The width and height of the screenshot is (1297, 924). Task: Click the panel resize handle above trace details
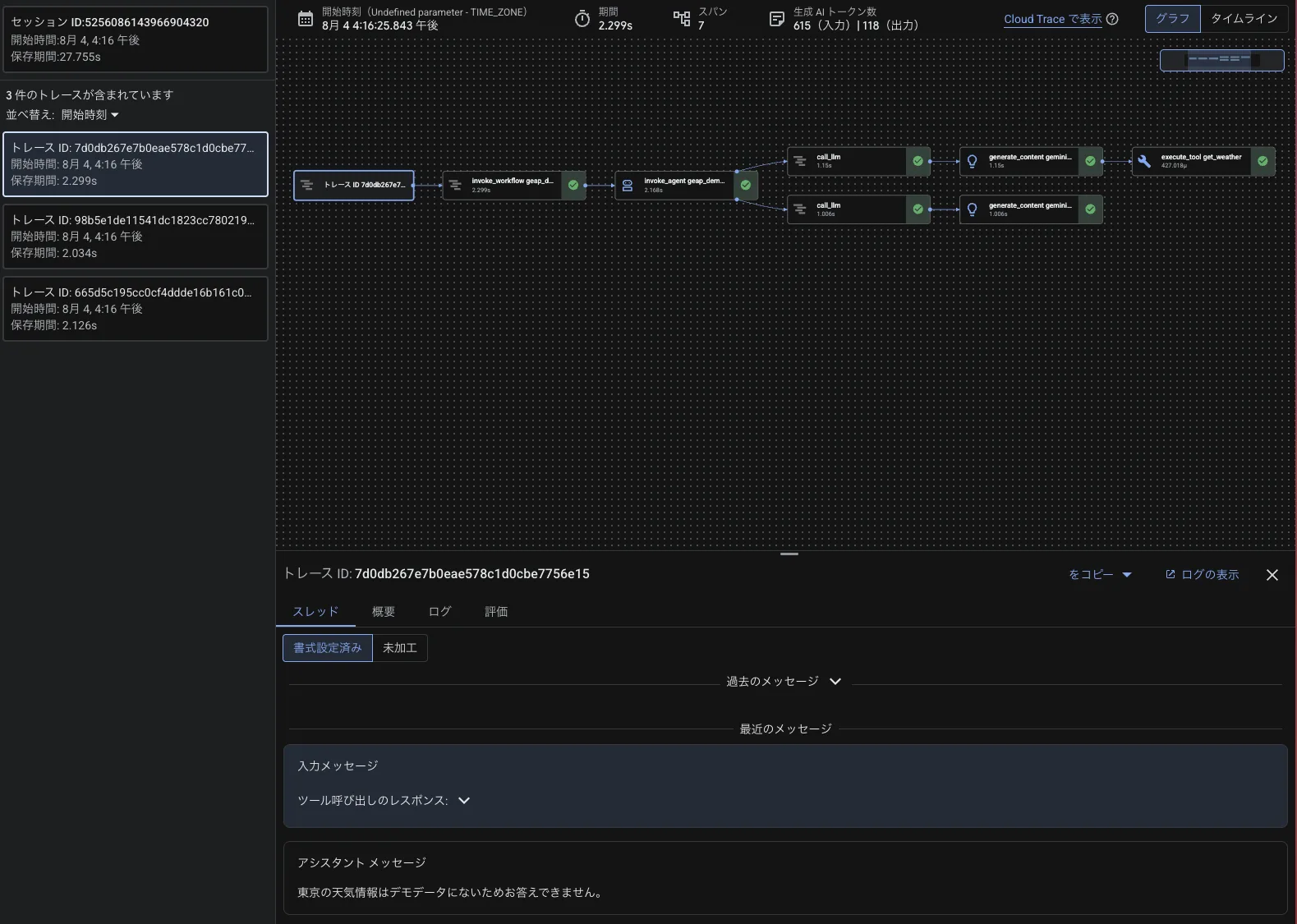789,554
